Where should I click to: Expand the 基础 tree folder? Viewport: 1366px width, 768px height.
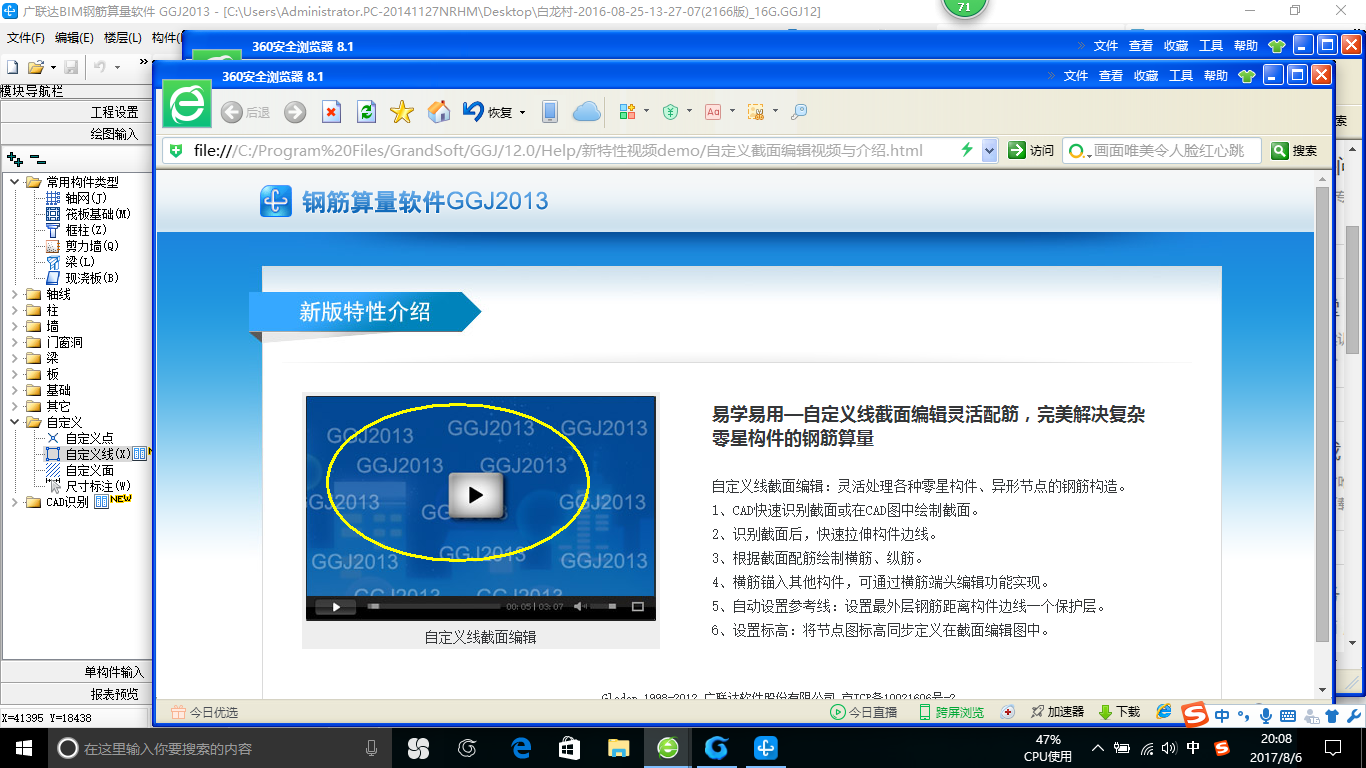(15, 390)
